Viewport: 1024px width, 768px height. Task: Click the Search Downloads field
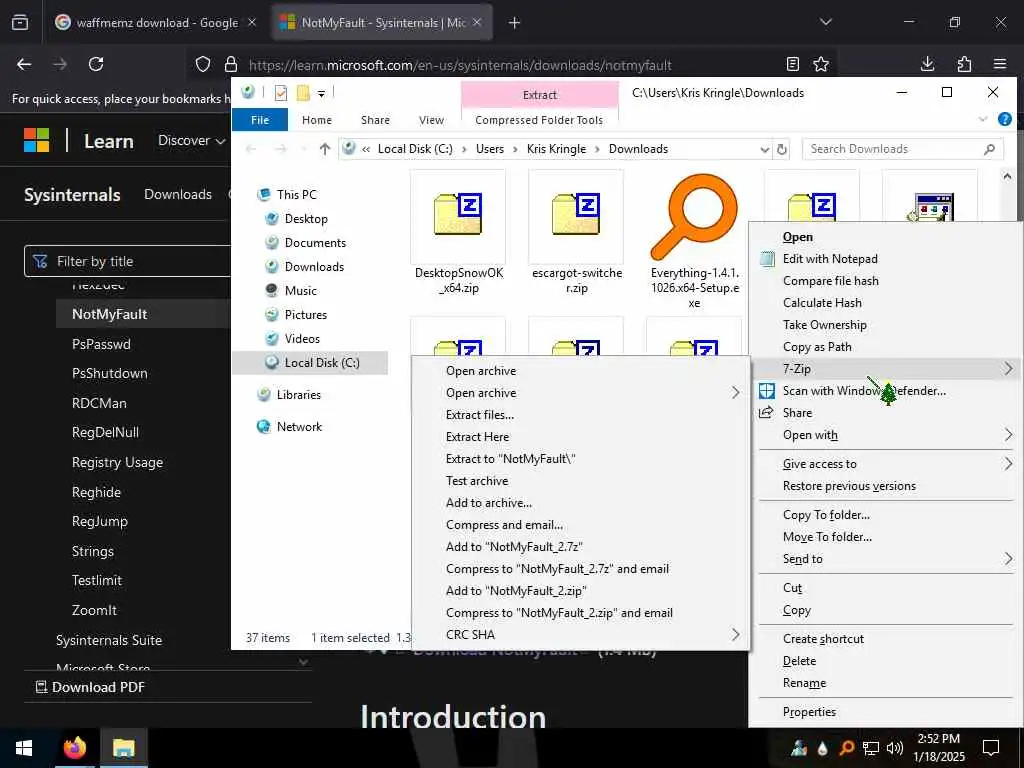tap(903, 149)
